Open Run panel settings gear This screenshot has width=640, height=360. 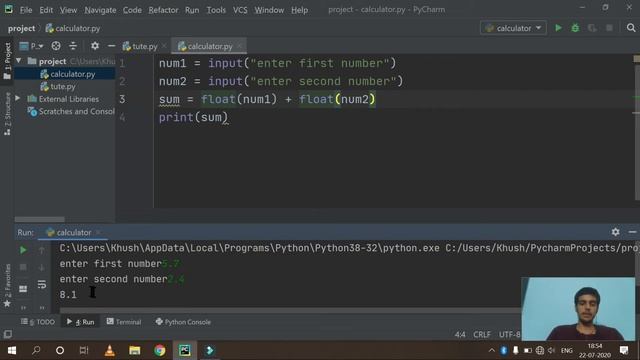click(615, 232)
